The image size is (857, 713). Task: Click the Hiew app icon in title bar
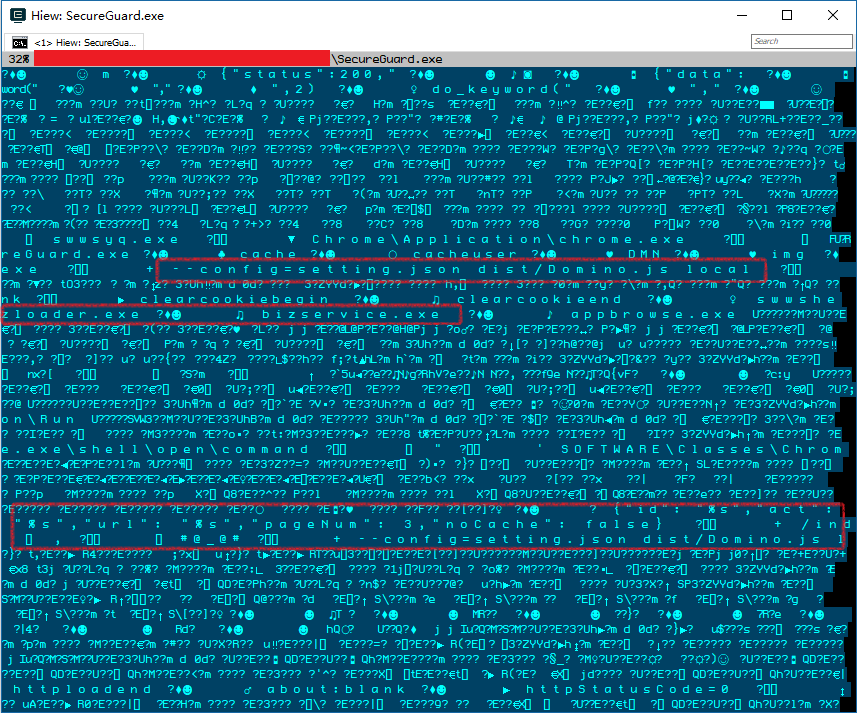[17, 15]
